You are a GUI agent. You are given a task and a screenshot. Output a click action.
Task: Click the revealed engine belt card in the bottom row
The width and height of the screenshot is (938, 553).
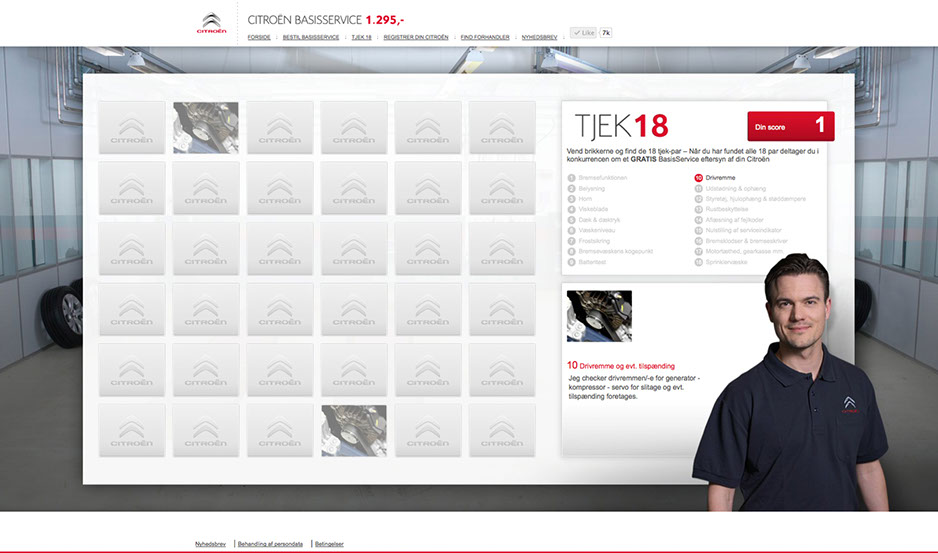(354, 430)
